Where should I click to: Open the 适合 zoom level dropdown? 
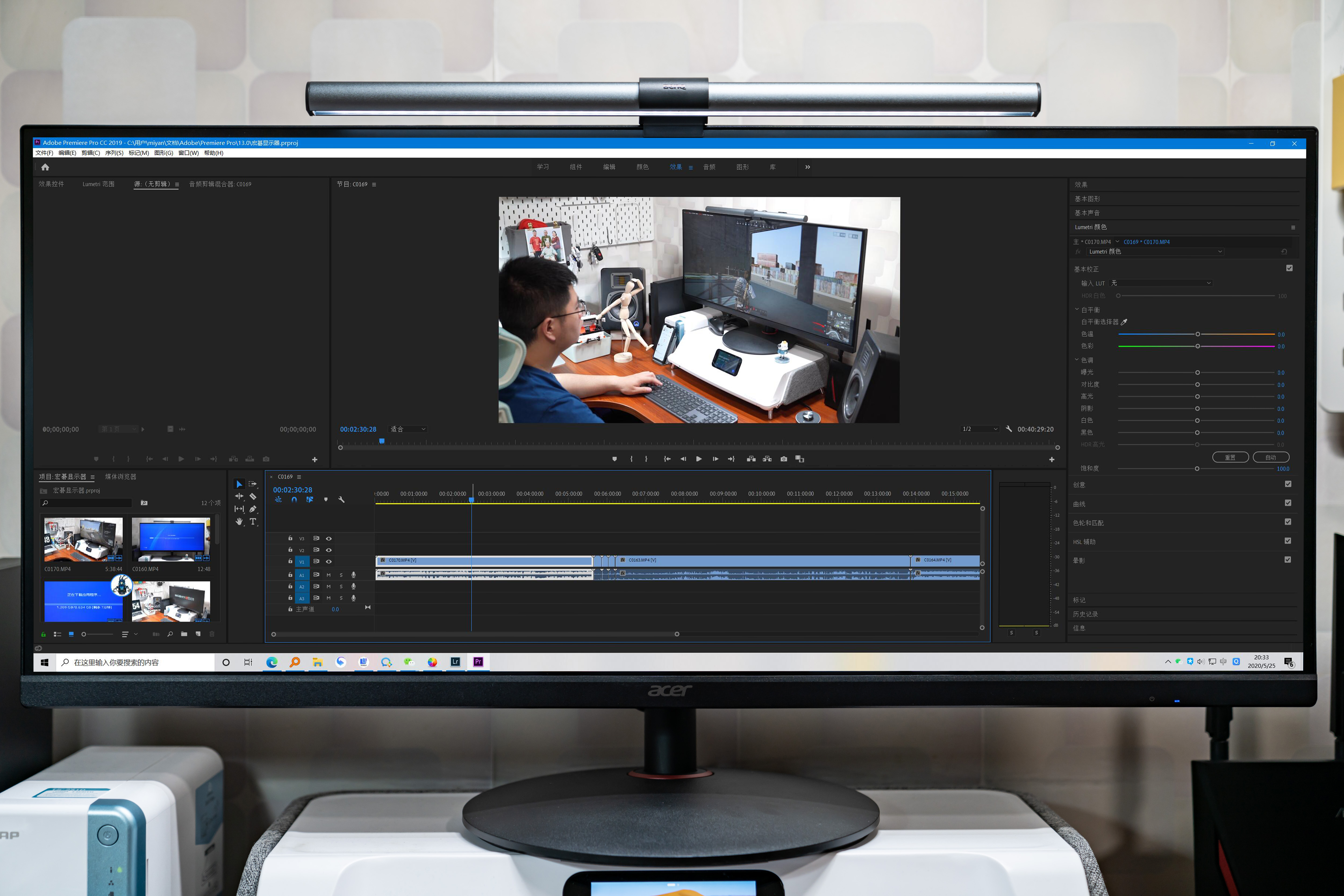(408, 429)
